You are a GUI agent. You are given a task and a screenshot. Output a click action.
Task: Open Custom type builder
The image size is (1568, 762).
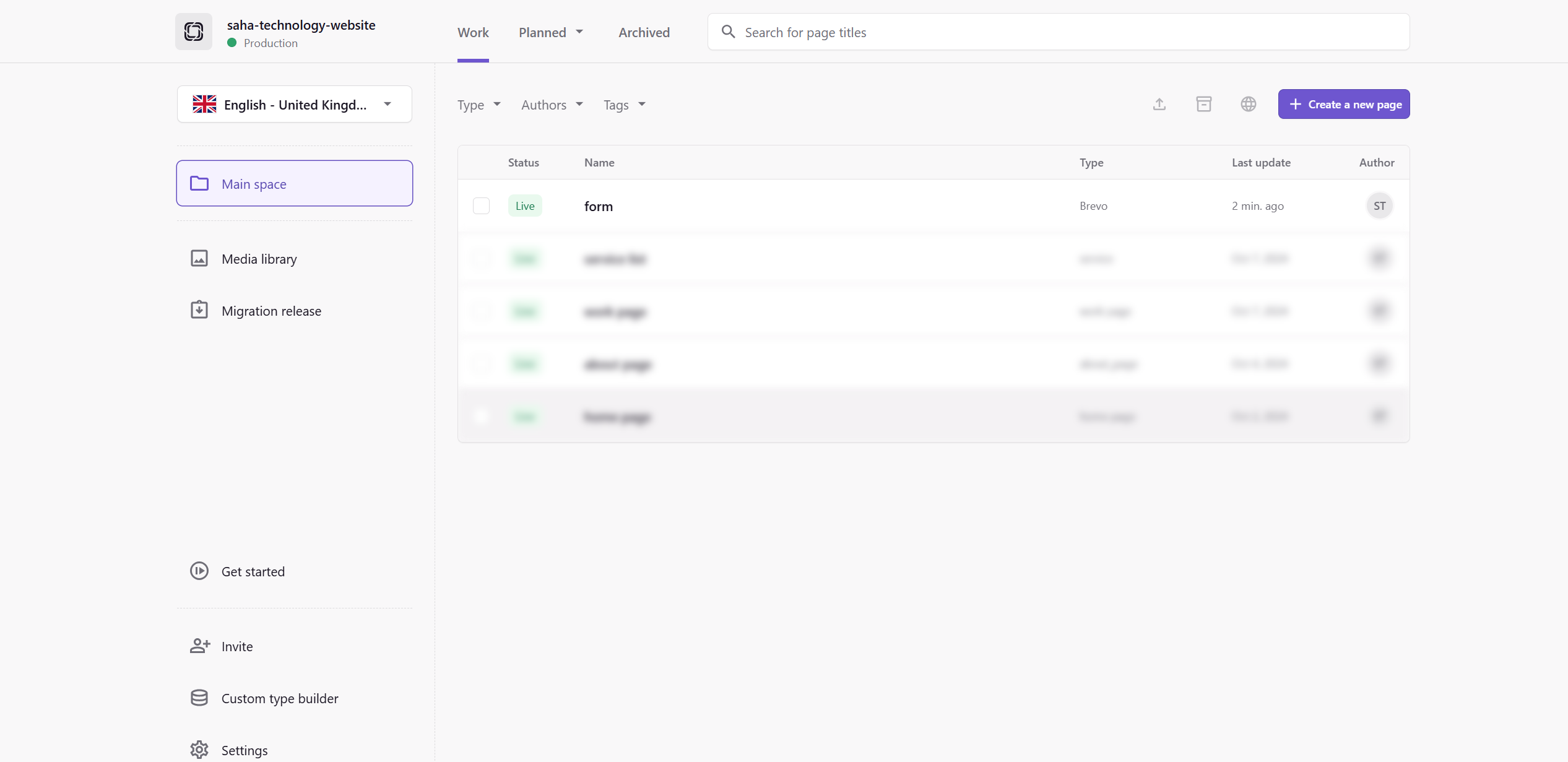click(279, 698)
